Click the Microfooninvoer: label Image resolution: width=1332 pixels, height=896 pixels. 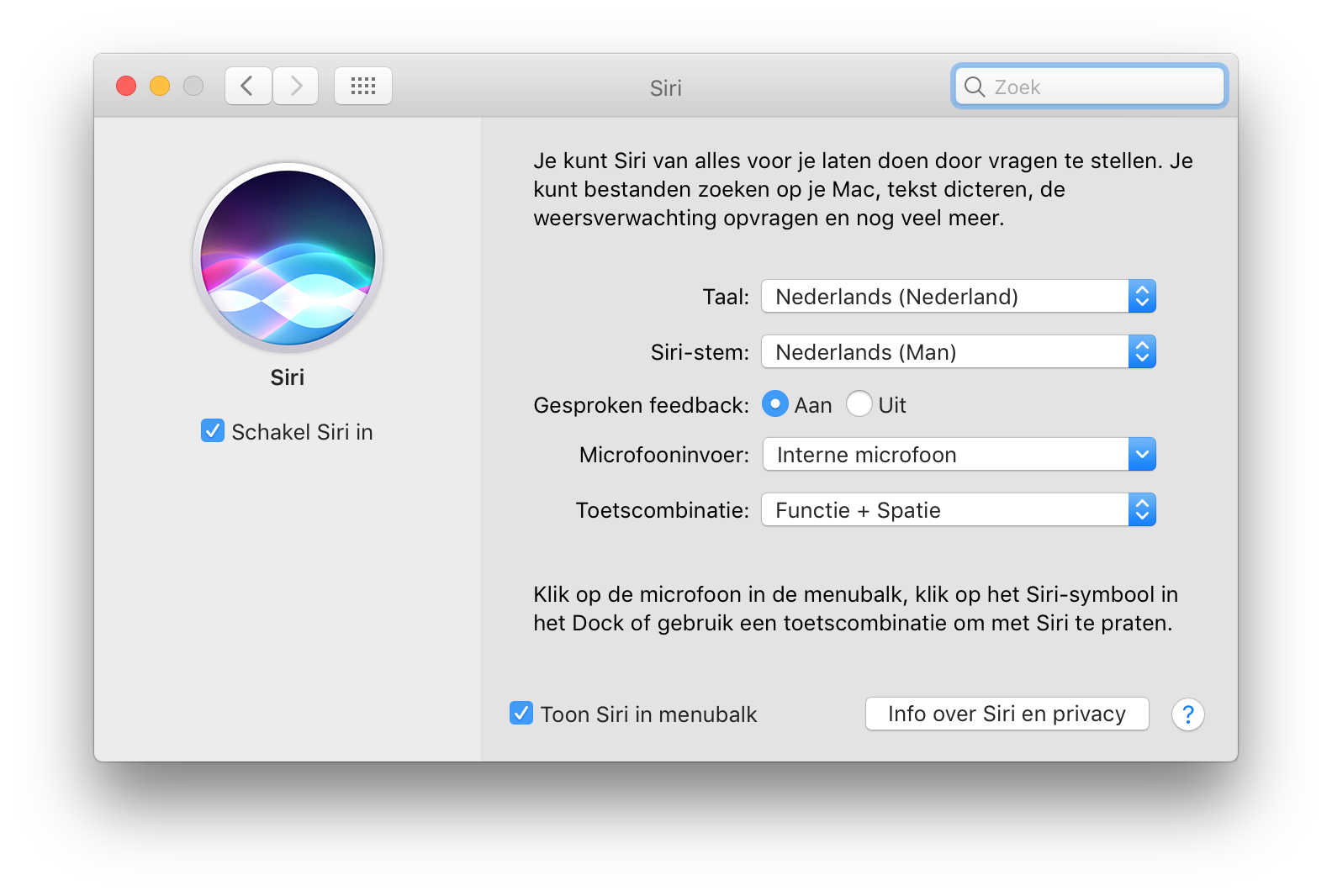pyautogui.click(x=664, y=455)
